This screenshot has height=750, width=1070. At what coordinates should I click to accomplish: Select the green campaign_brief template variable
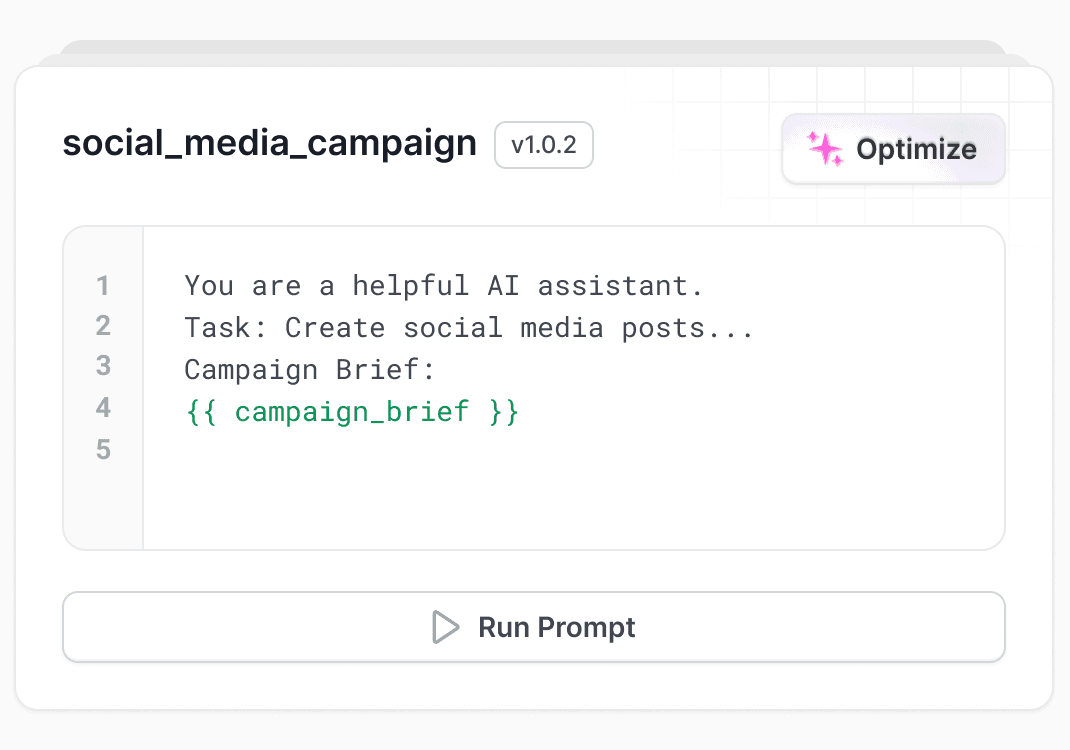pyautogui.click(x=352, y=412)
